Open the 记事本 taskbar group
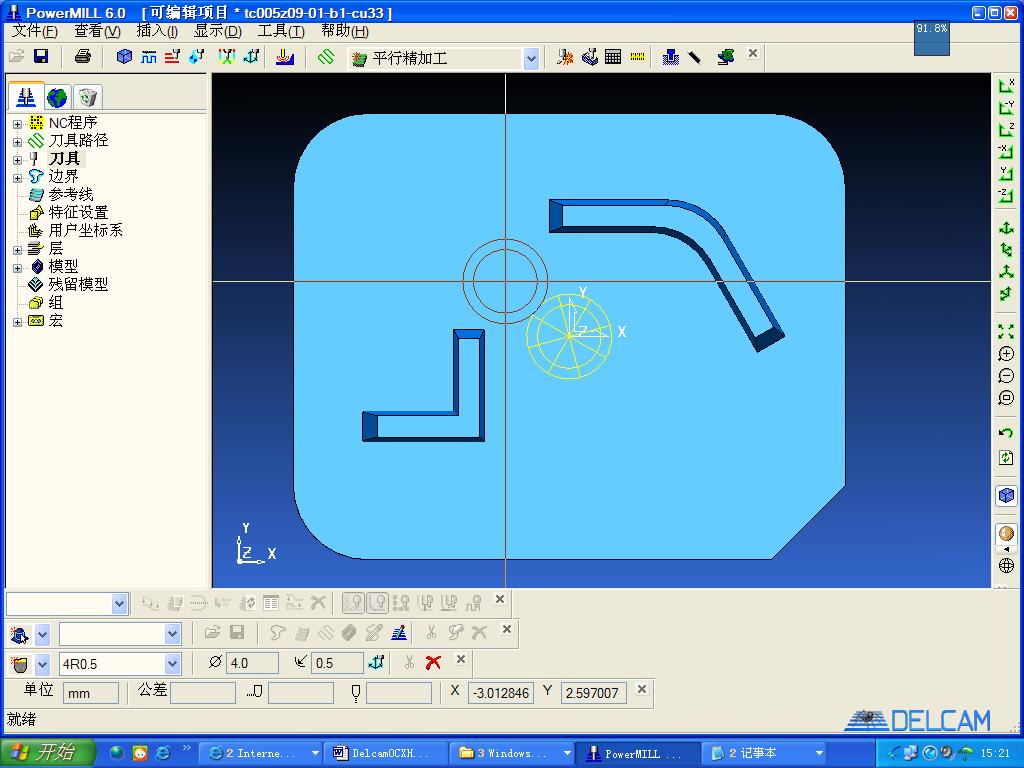 (x=765, y=753)
